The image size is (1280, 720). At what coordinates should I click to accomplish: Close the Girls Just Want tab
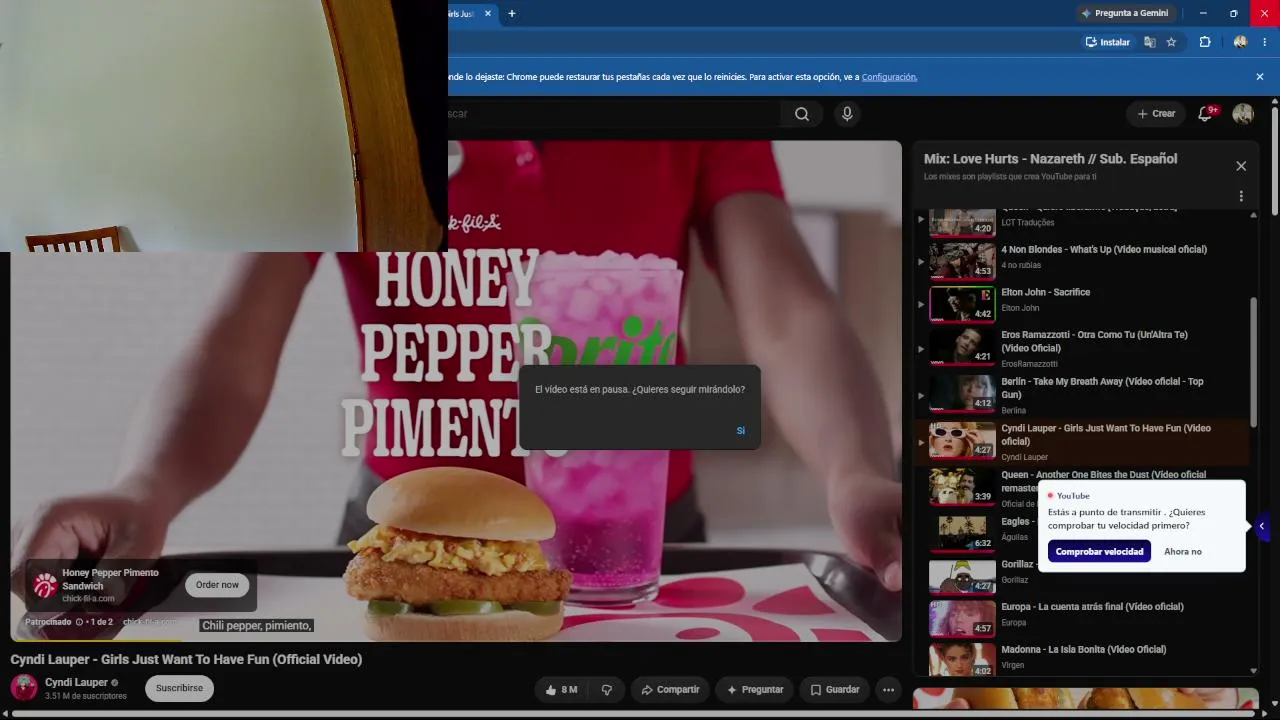point(488,13)
